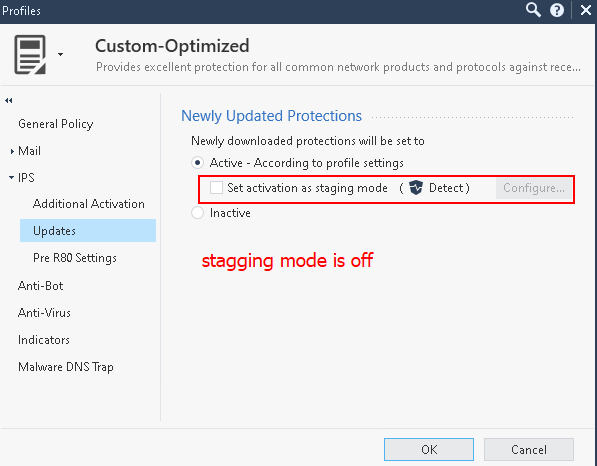This screenshot has height=466, width=597.
Task: Click the profile document icon
Action: pos(30,54)
